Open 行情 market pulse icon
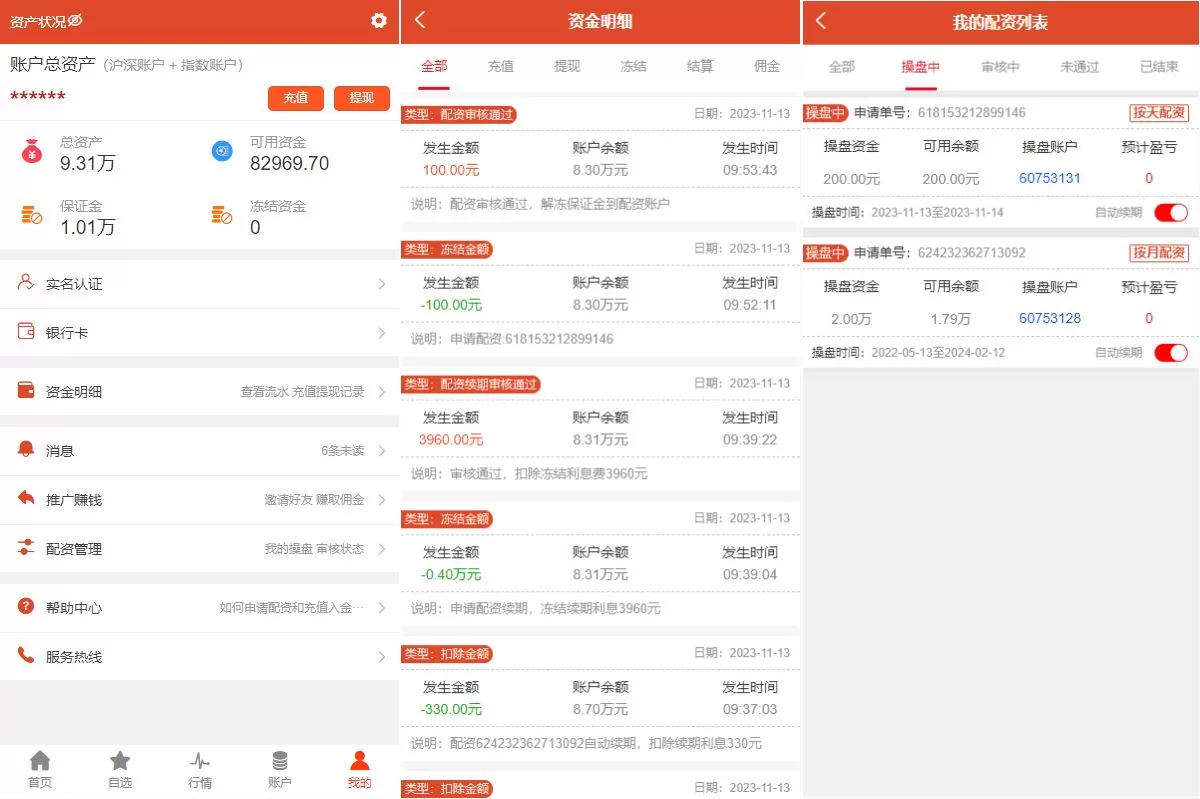The width and height of the screenshot is (1200, 799). coord(200,761)
